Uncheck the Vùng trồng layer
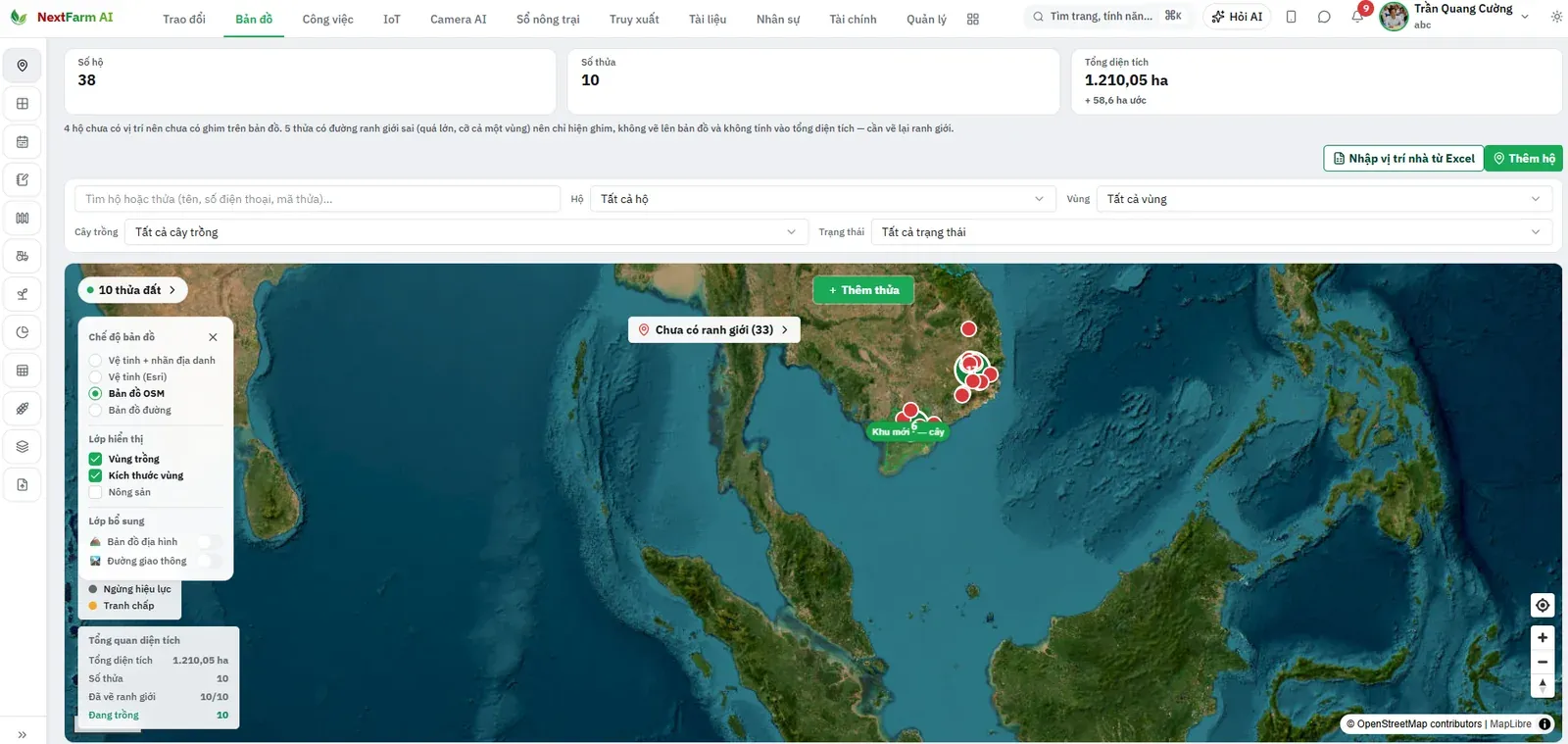The width and height of the screenshot is (1568, 744). (x=95, y=459)
